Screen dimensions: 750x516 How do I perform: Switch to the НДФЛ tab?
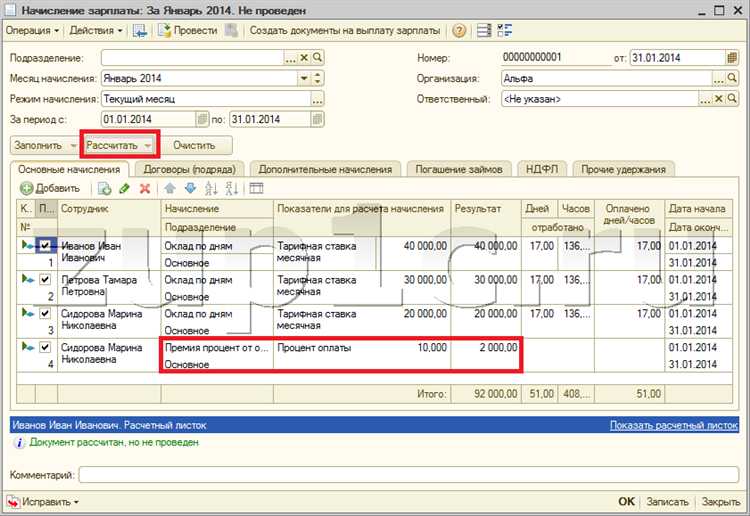541,169
